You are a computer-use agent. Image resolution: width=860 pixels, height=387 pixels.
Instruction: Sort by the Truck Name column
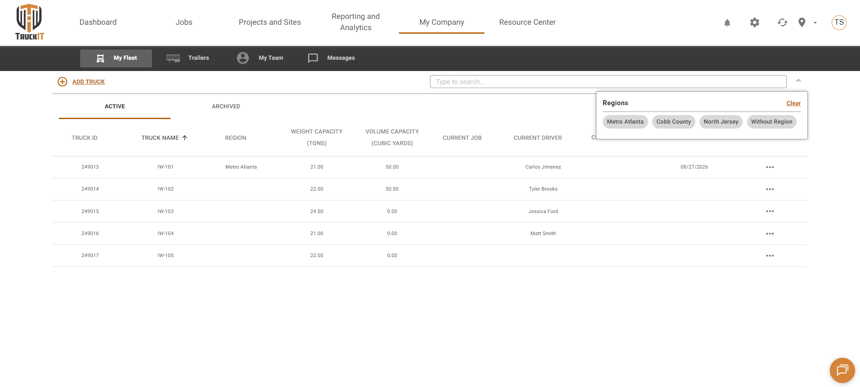click(160, 138)
